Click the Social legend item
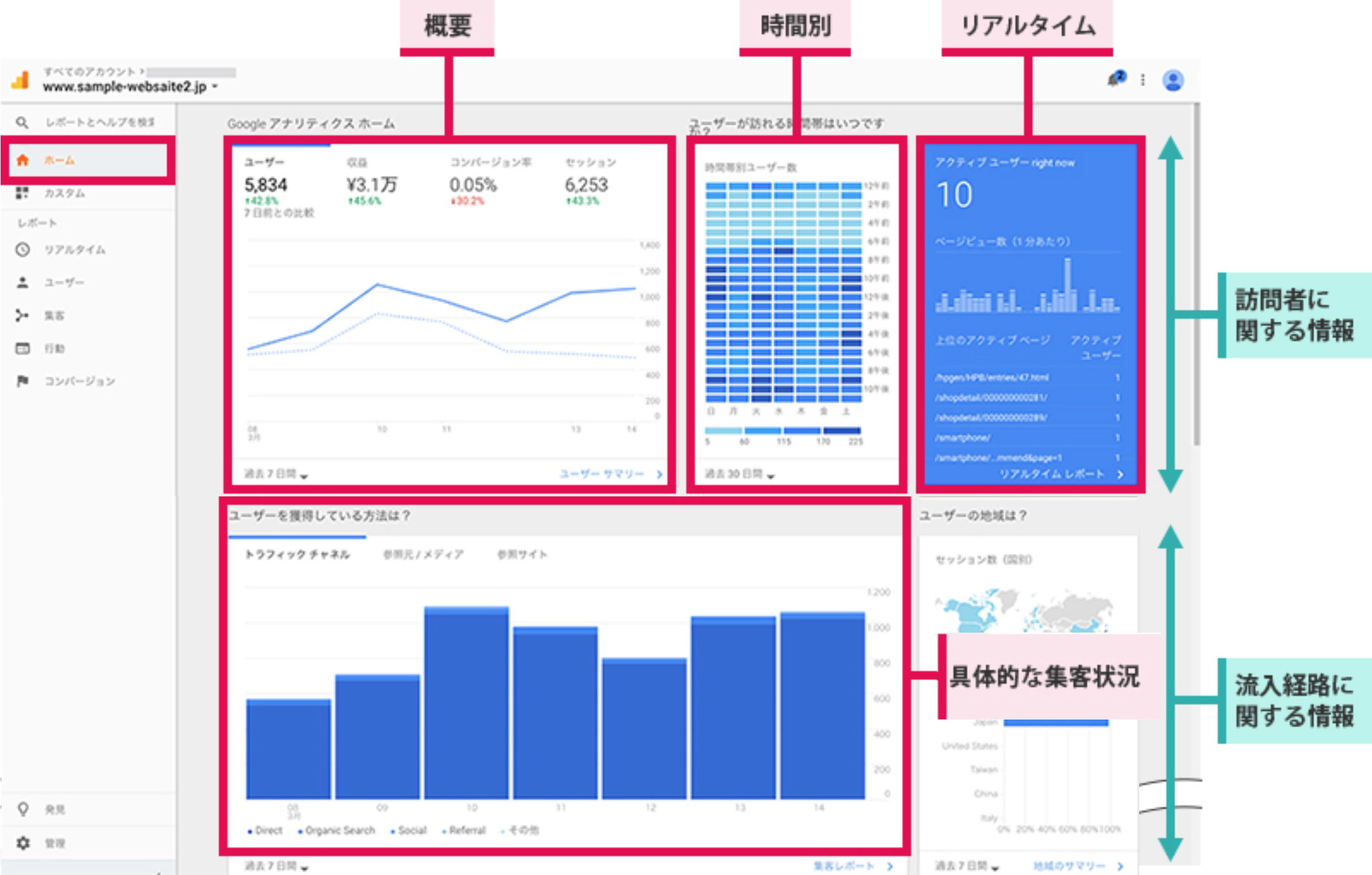 pos(408,830)
